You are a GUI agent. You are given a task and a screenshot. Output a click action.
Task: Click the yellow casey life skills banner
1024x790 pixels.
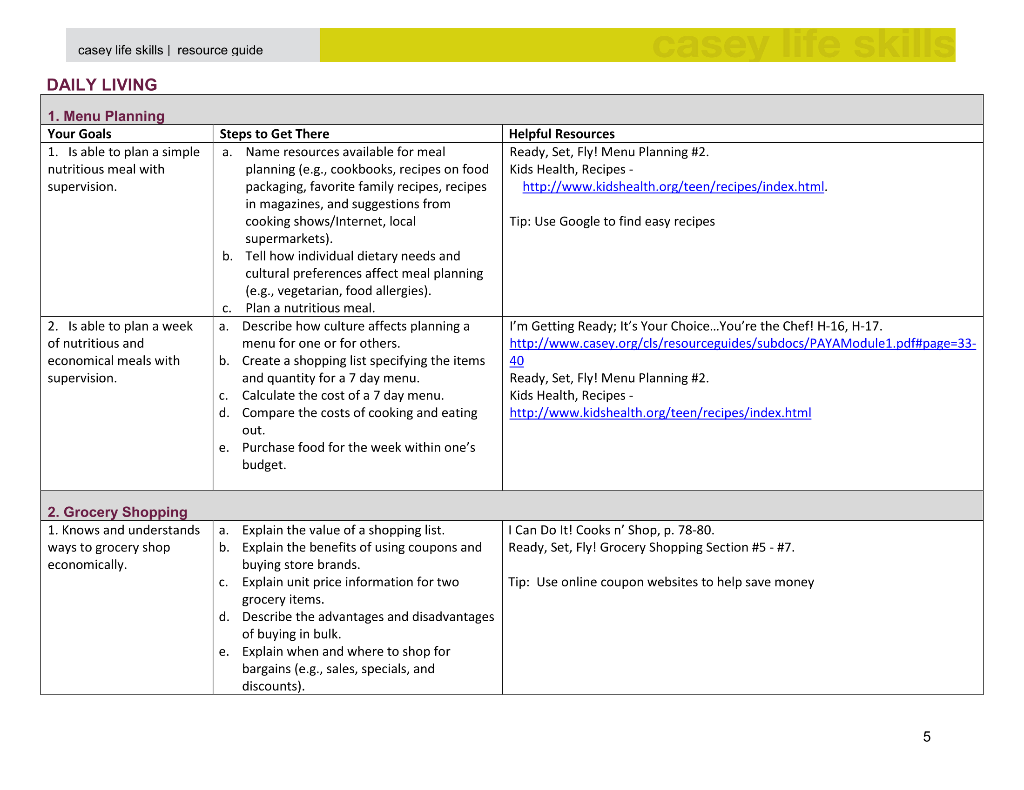637,45
